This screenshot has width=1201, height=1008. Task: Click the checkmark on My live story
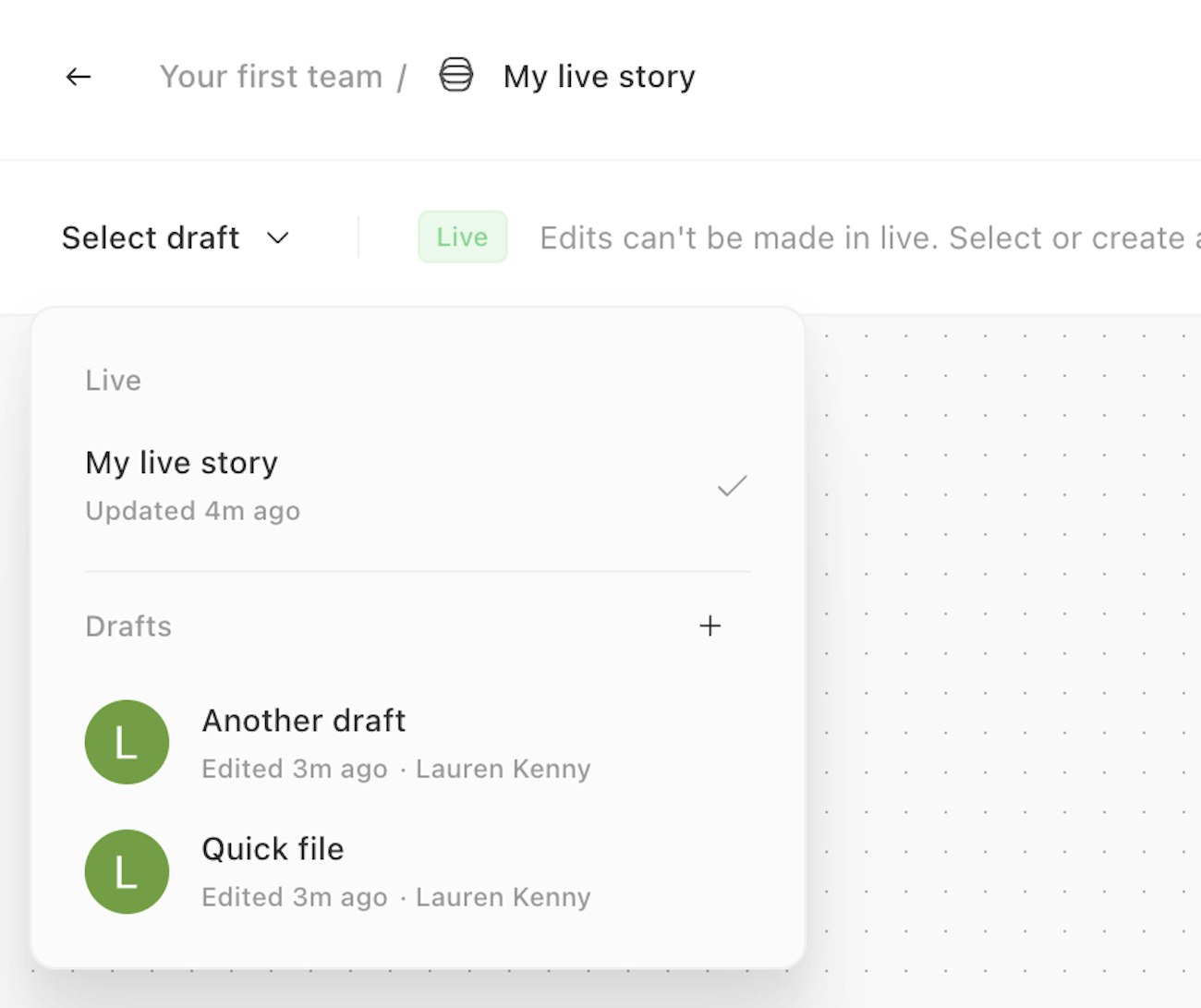pos(732,486)
